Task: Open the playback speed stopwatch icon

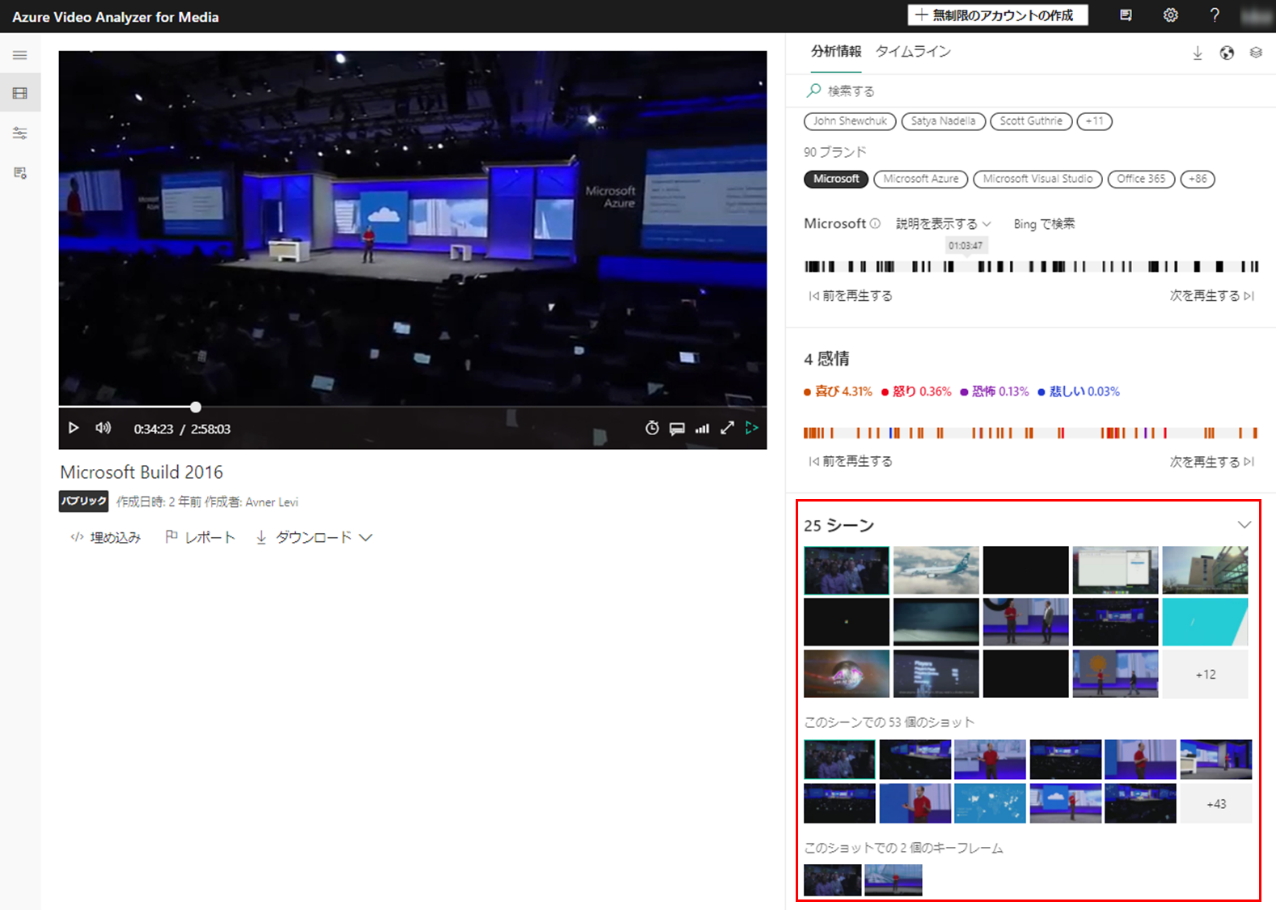Action: [x=652, y=428]
